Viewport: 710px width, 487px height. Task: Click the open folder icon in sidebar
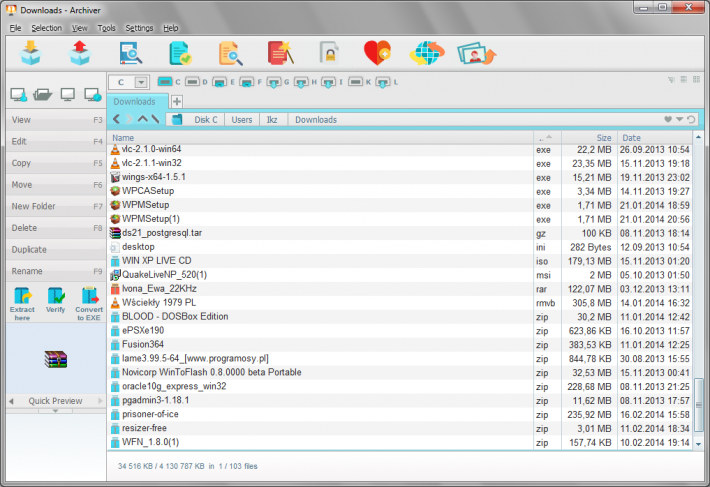[x=43, y=95]
